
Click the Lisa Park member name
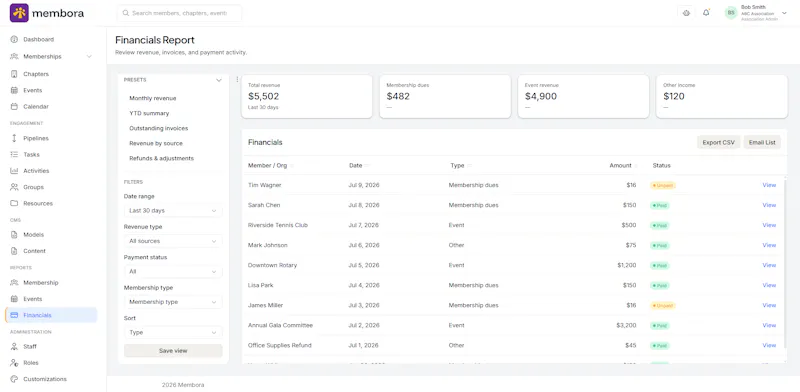(262, 285)
